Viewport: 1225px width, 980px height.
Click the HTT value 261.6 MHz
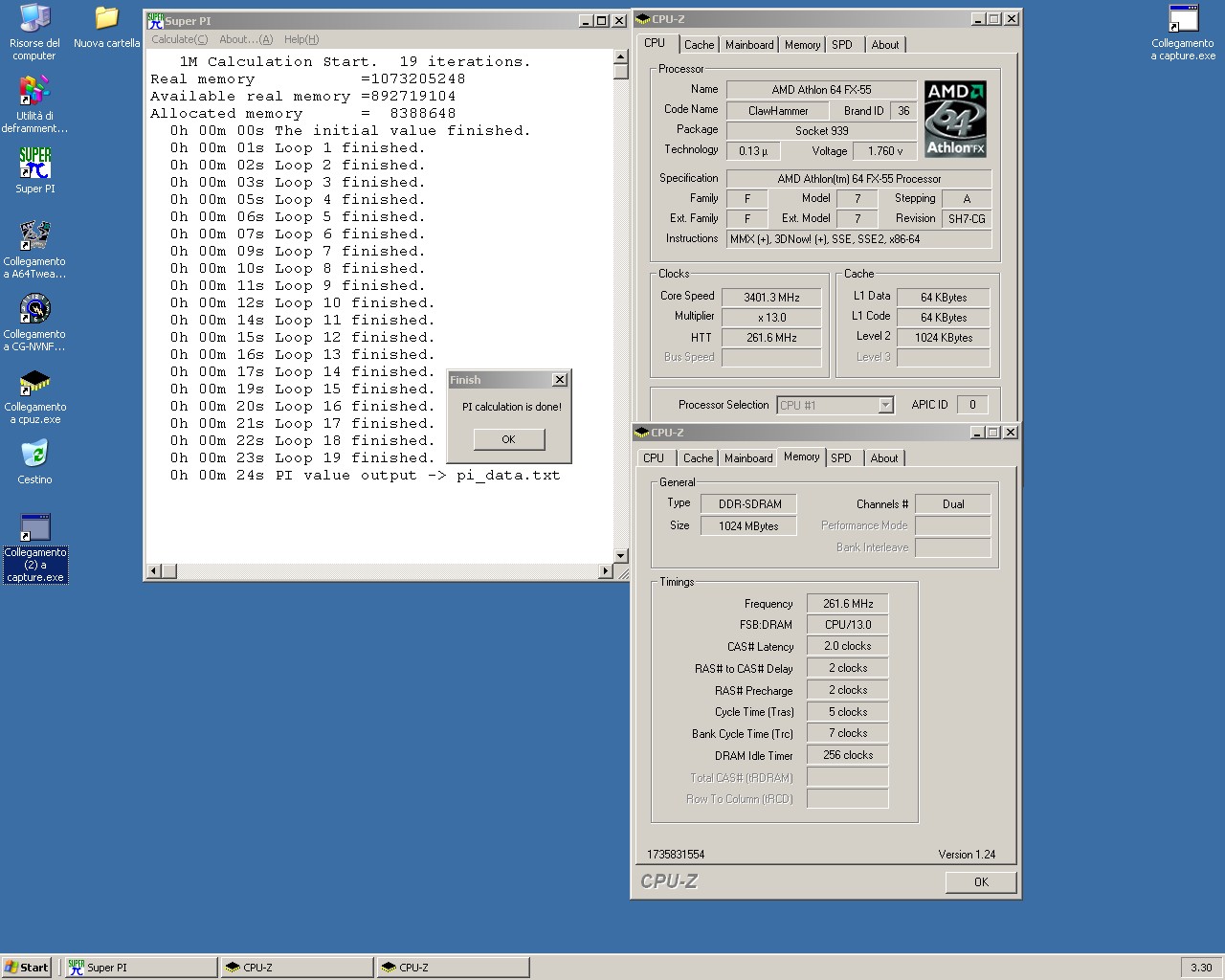[771, 338]
